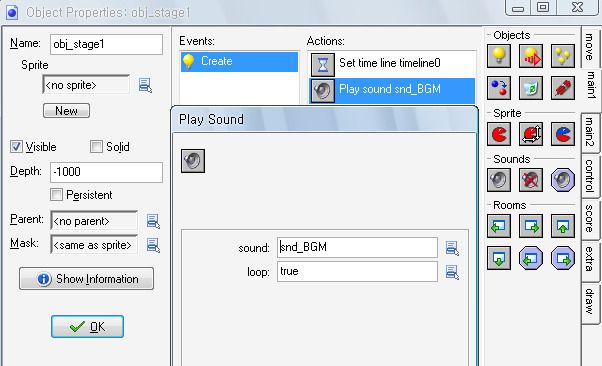
Task: Select the Create event in Events list
Action: click(239, 61)
